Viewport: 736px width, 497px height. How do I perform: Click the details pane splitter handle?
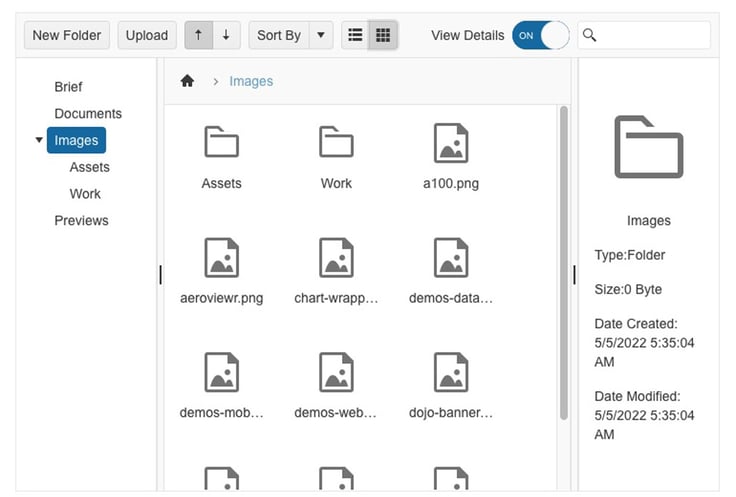[575, 275]
